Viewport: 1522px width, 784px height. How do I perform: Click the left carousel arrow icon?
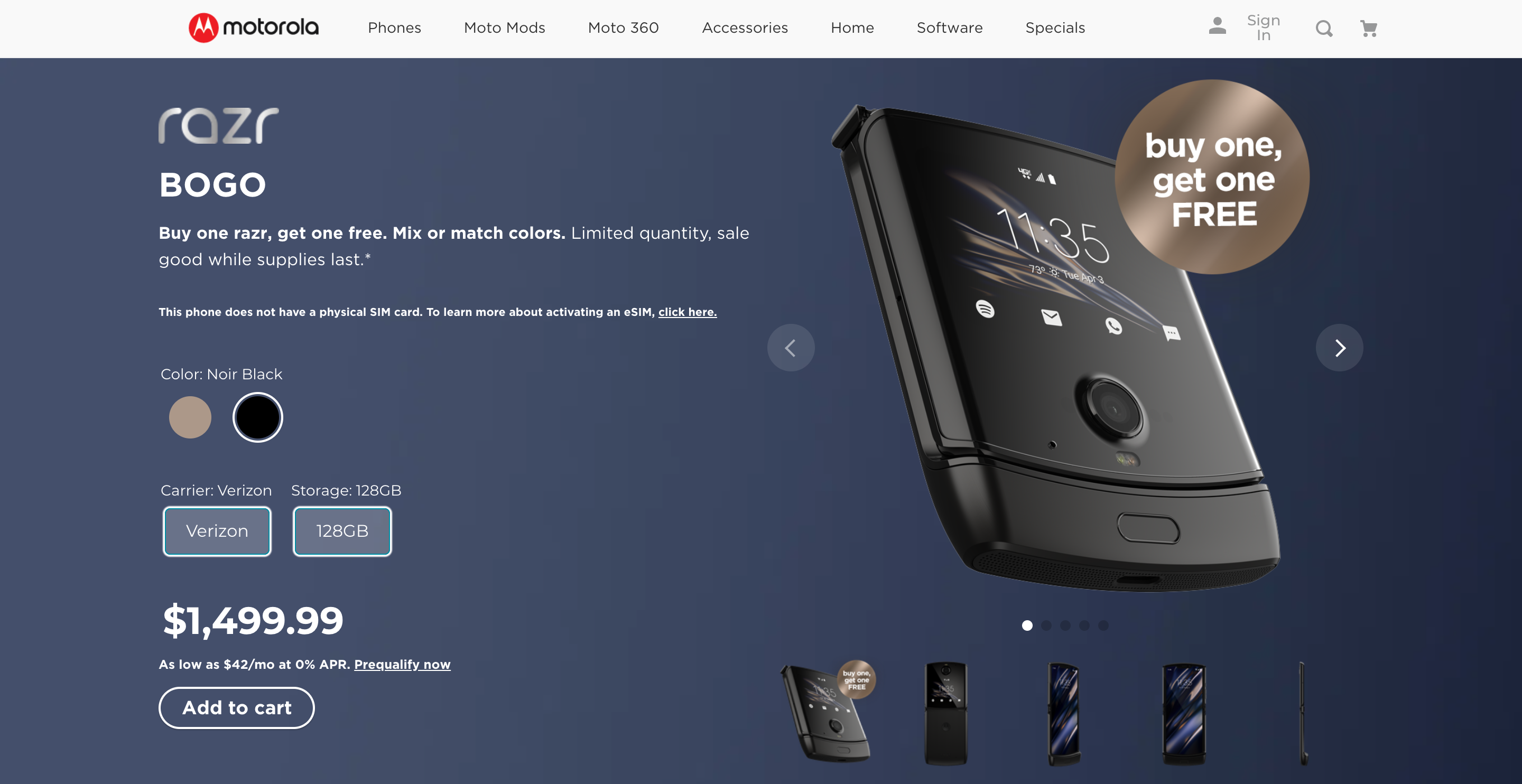point(791,347)
